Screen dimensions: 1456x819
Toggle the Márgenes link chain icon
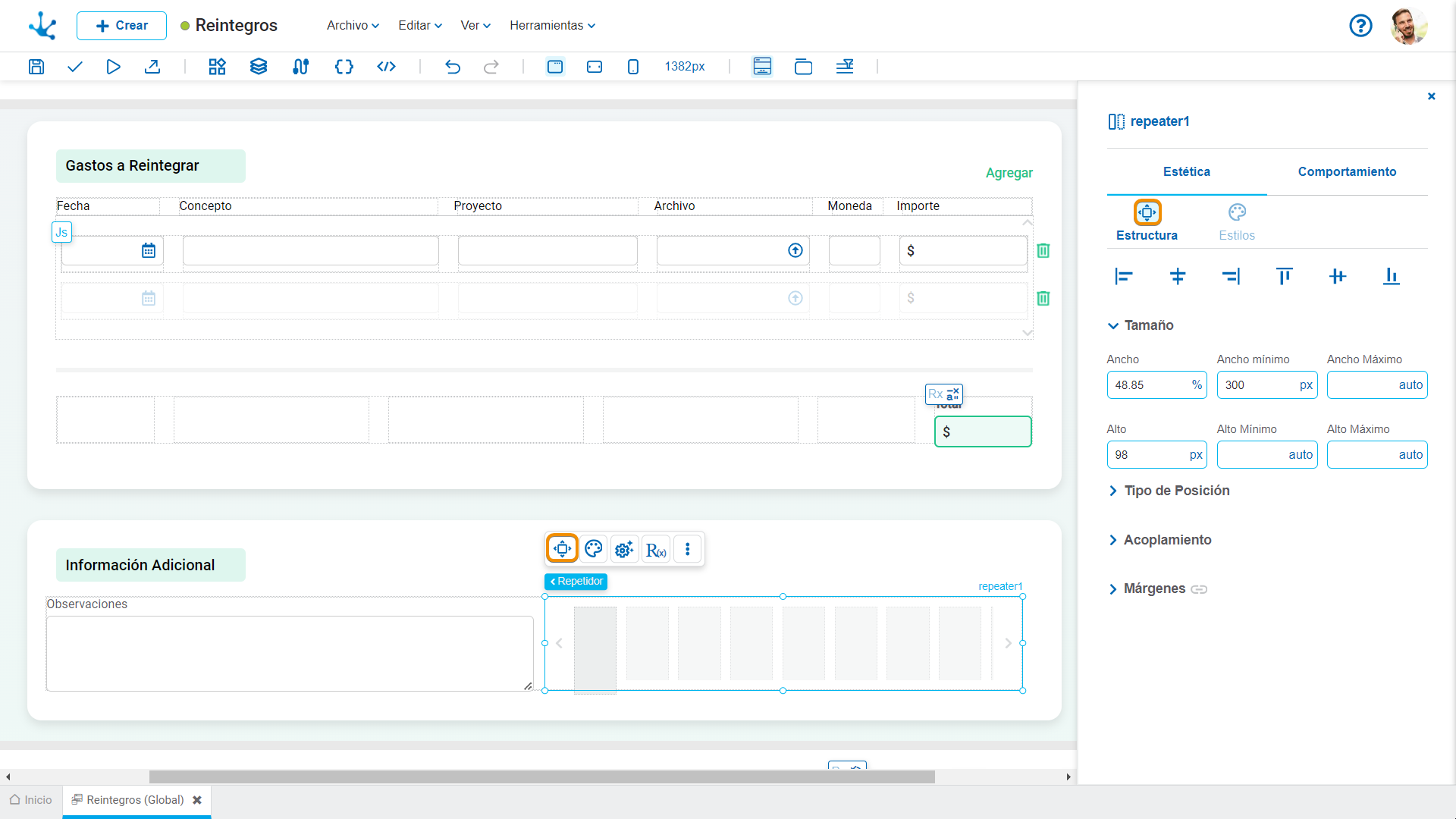pyautogui.click(x=1199, y=589)
